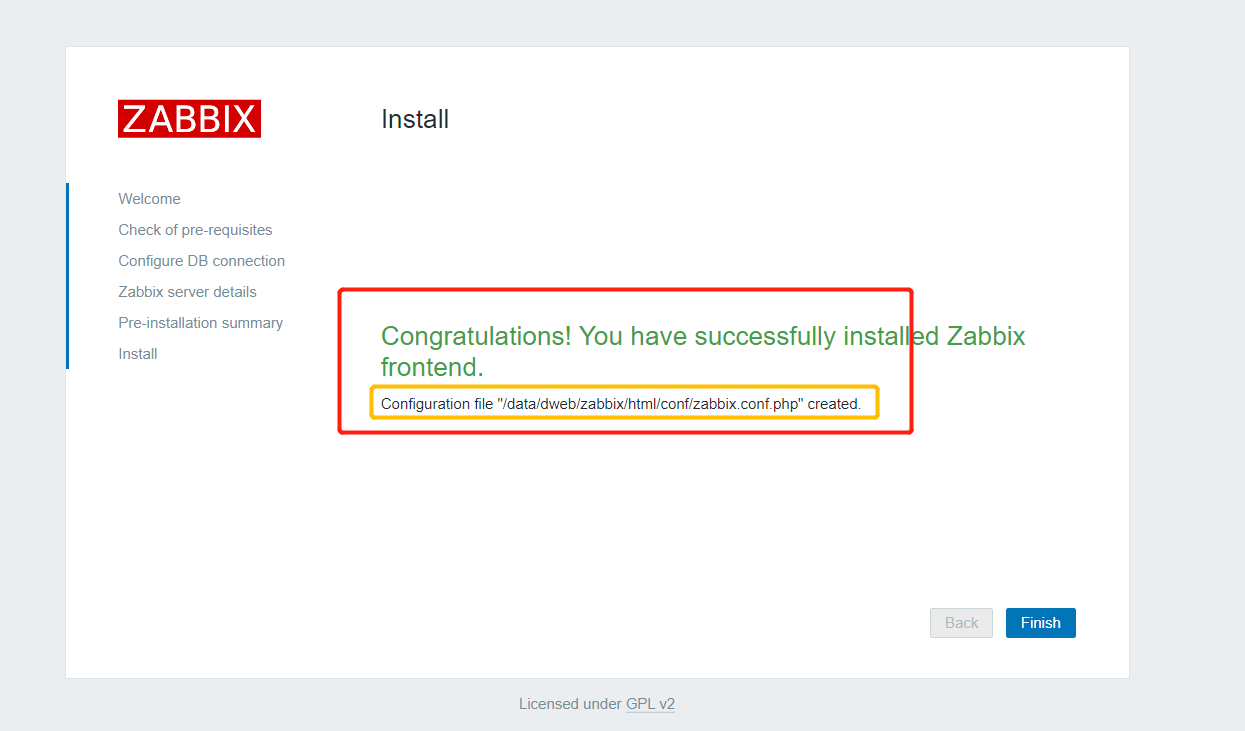Click the greyed-out Back button

tap(961, 623)
